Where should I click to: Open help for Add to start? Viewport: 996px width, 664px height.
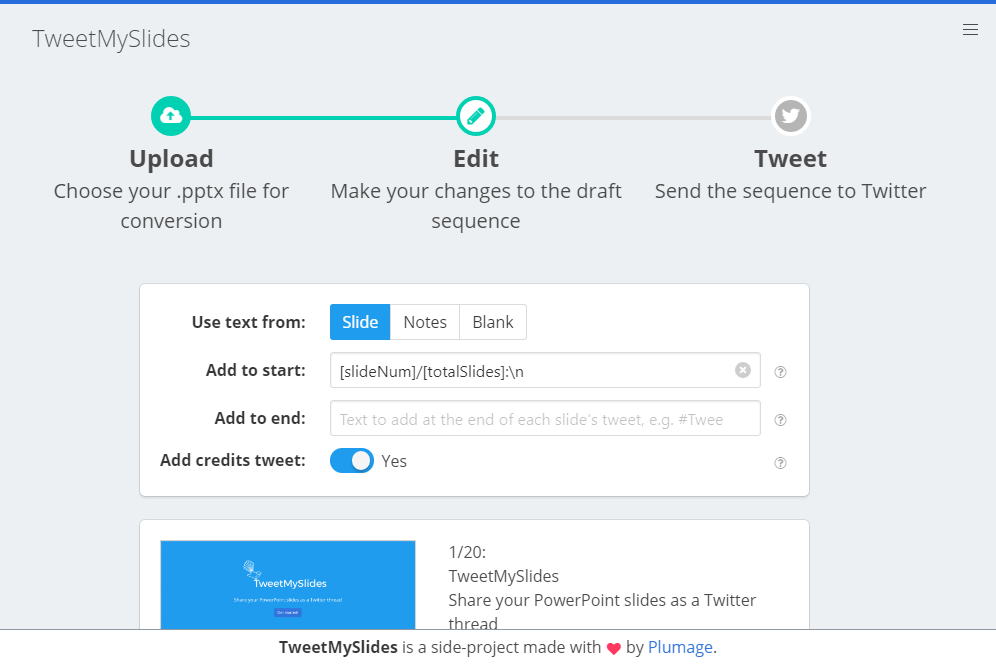(780, 372)
